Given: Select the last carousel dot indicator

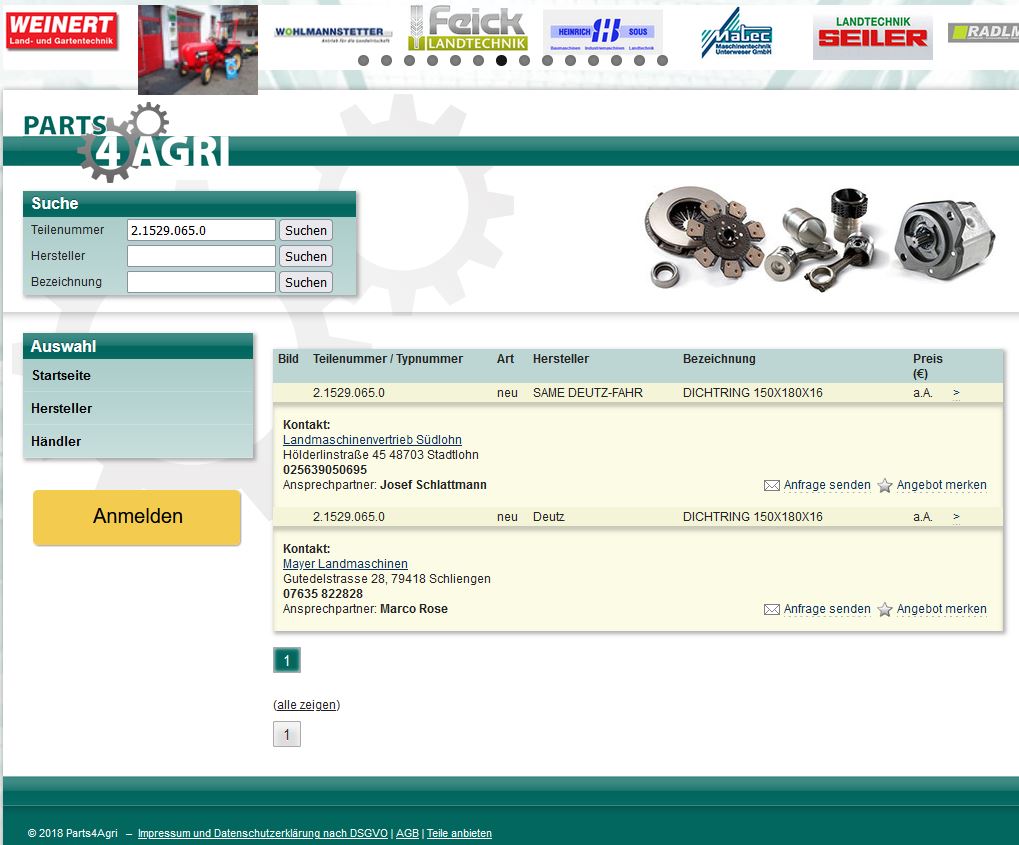Looking at the screenshot, I should tap(662, 61).
